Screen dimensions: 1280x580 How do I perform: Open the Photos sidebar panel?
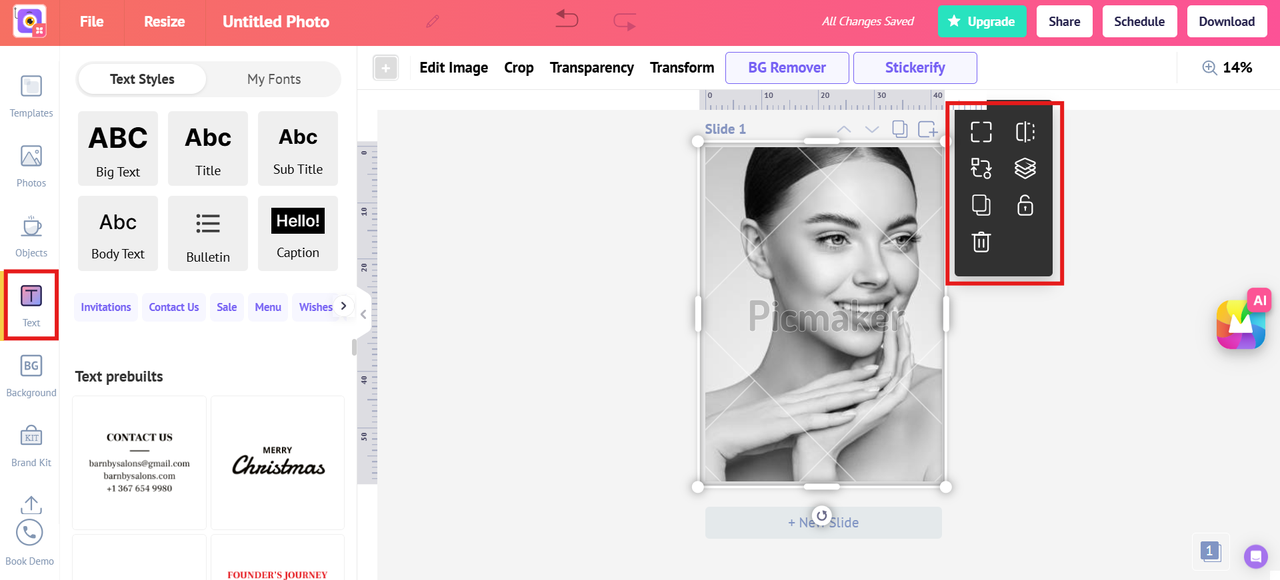[31, 166]
